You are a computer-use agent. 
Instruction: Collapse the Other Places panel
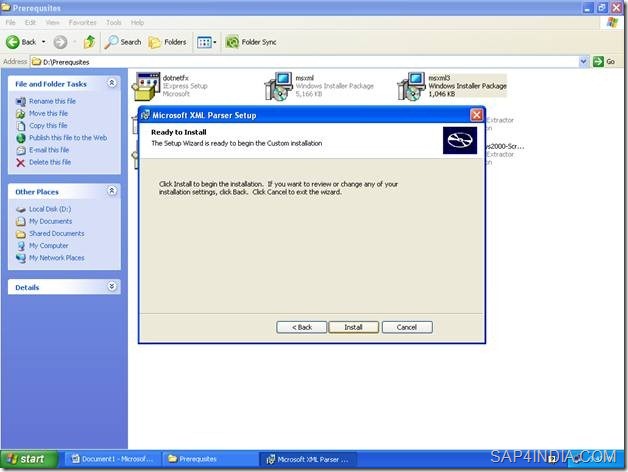(x=112, y=191)
